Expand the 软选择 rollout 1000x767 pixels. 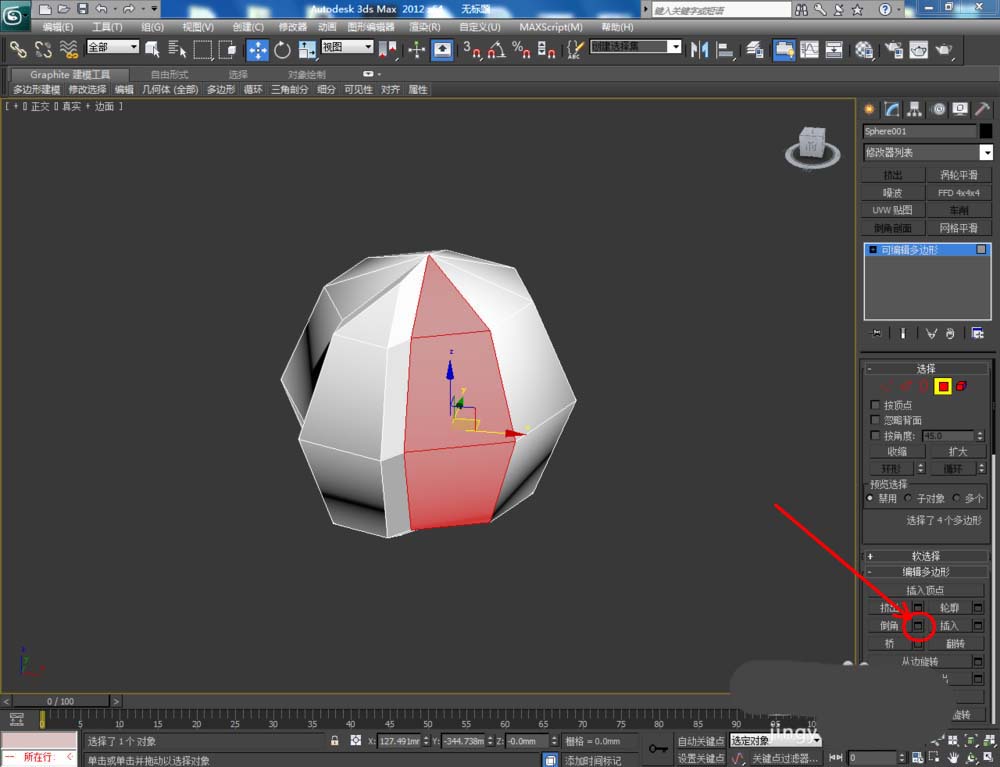[926, 556]
